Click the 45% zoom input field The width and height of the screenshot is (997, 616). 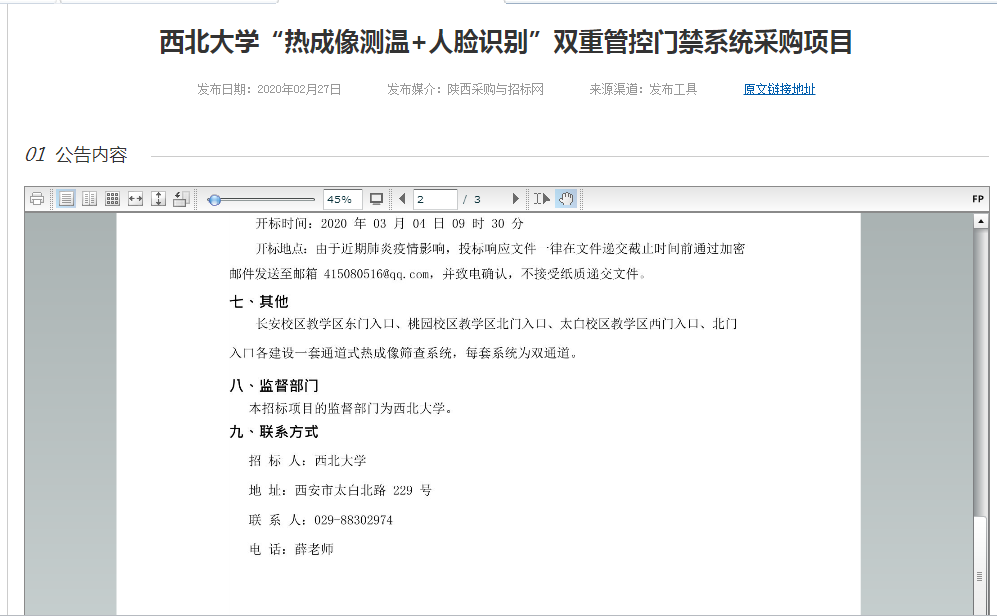click(x=343, y=199)
